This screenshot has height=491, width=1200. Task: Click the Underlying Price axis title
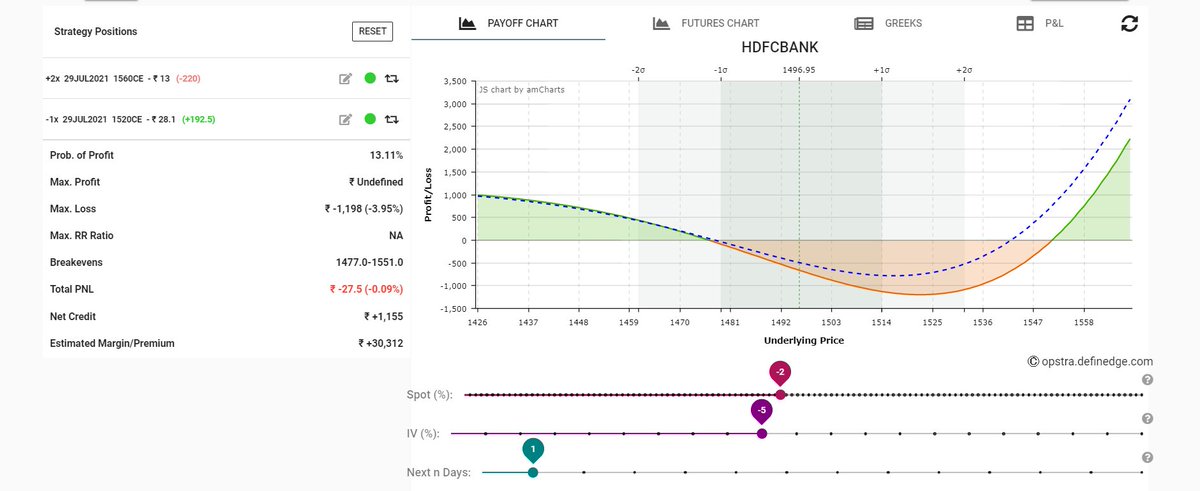tap(804, 341)
